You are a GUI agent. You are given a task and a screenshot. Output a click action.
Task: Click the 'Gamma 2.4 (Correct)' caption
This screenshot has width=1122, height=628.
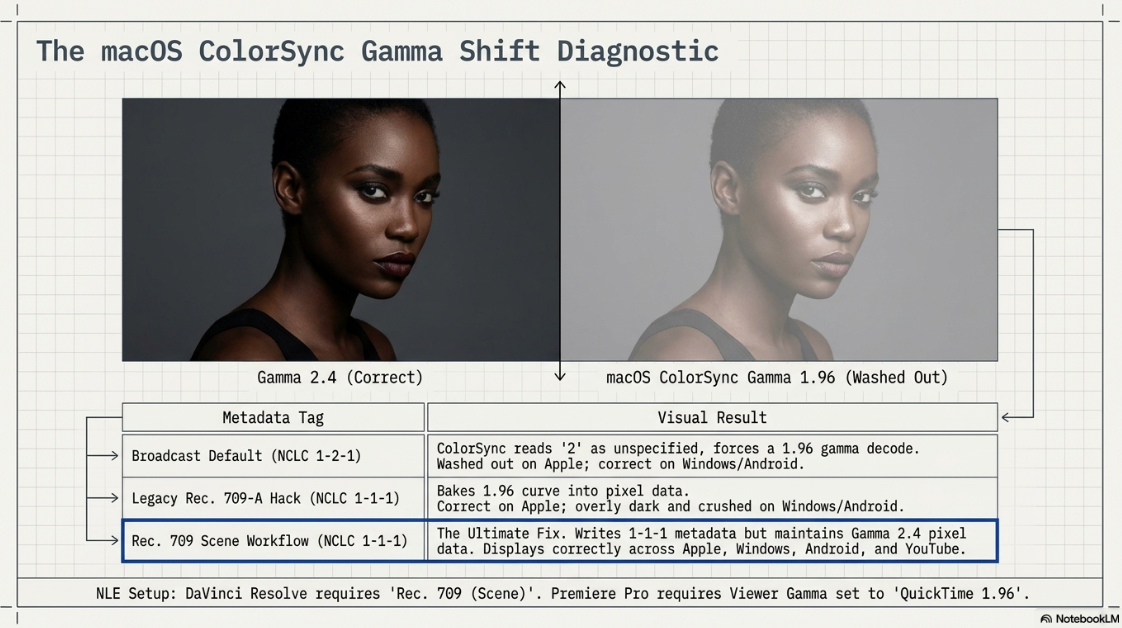pos(340,378)
